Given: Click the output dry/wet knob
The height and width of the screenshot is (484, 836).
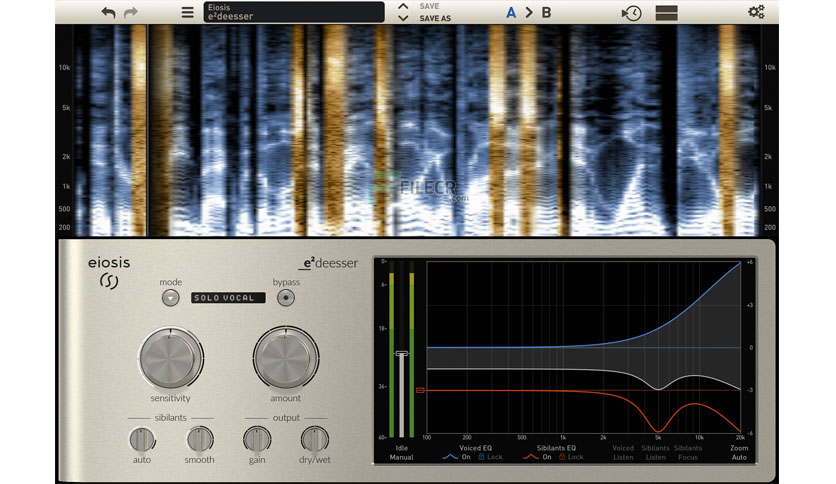Looking at the screenshot, I should pos(315,440).
